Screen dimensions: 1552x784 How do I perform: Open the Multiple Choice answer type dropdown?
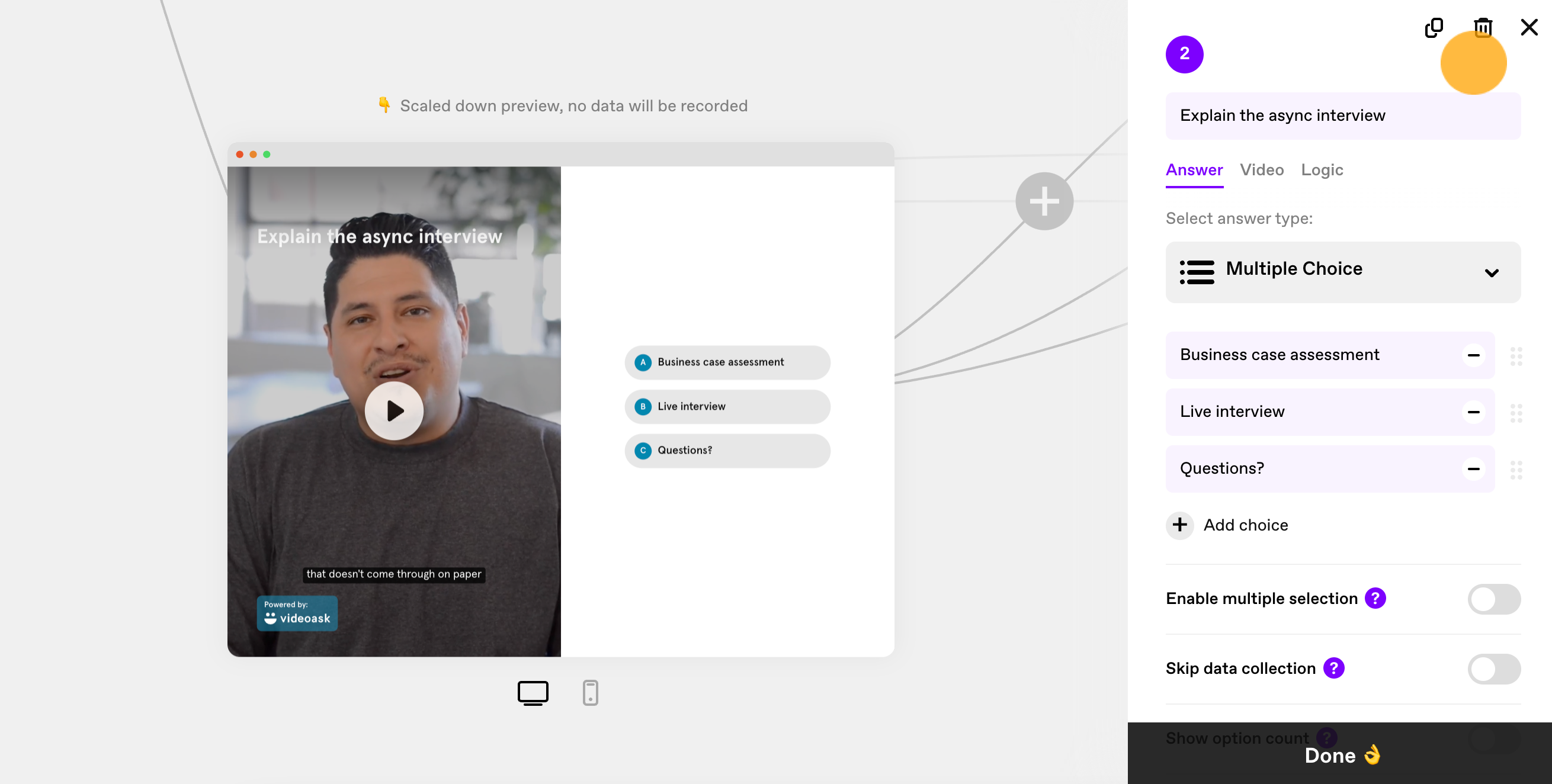click(x=1342, y=272)
